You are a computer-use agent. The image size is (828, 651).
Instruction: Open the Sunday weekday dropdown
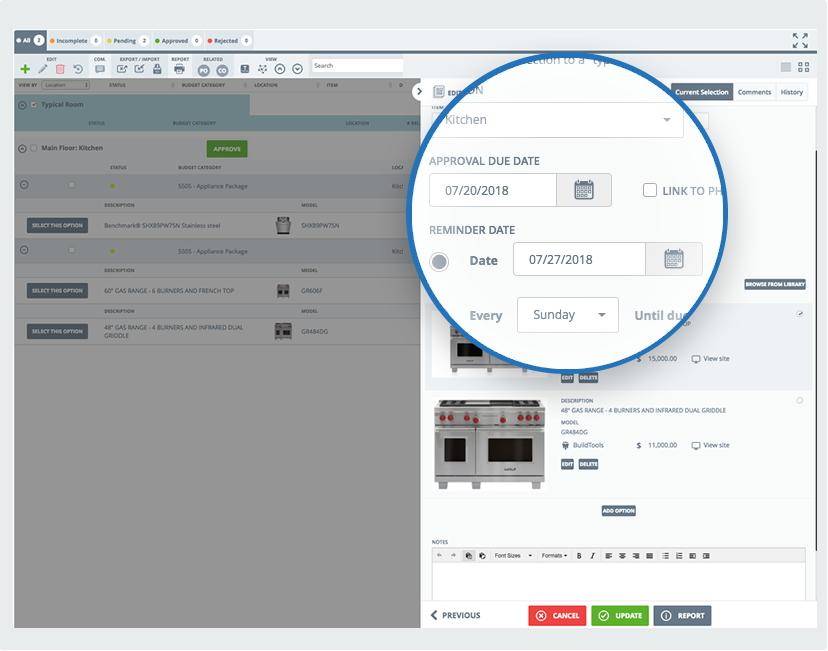[567, 315]
